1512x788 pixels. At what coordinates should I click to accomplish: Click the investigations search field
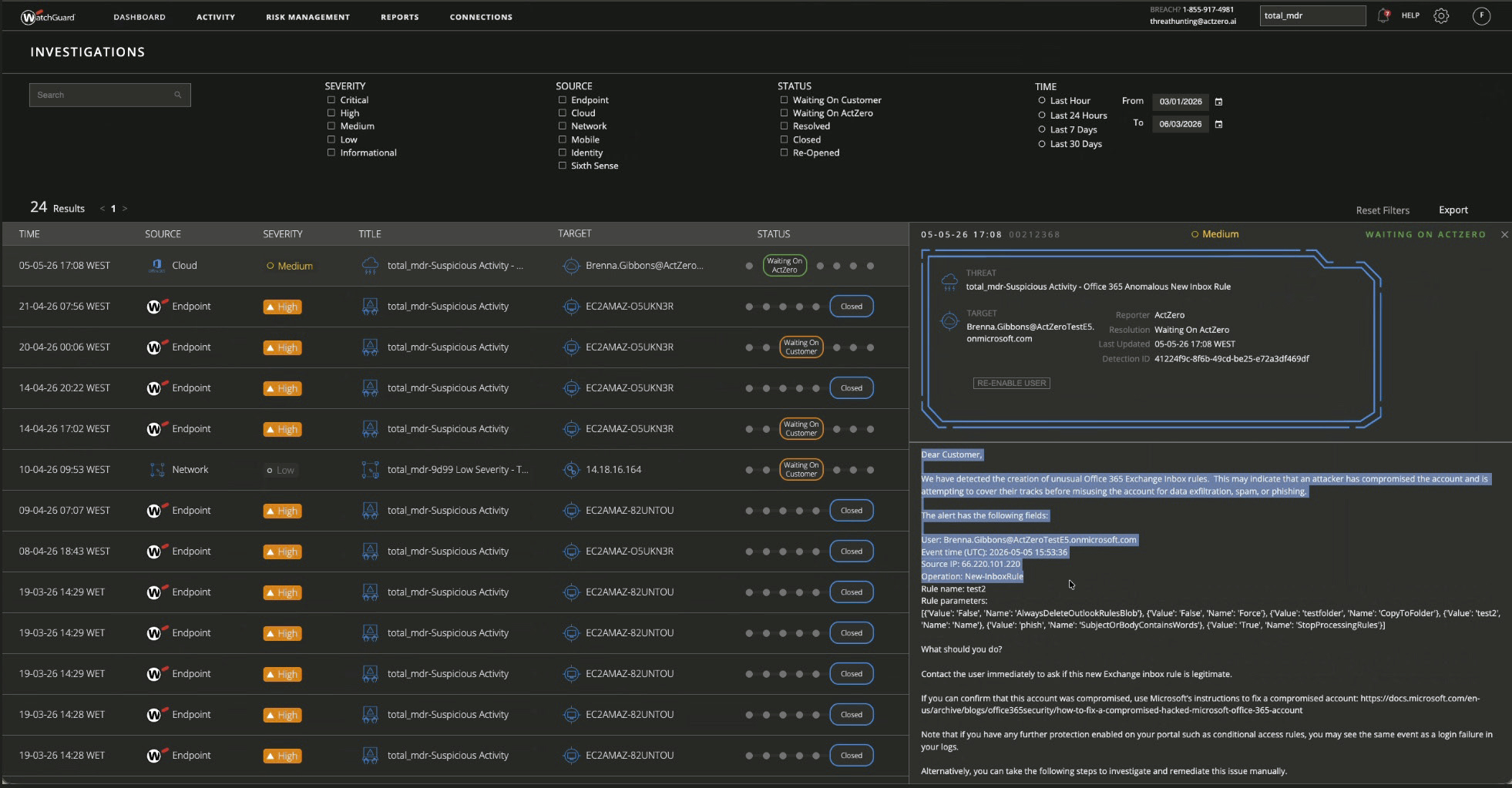click(109, 95)
